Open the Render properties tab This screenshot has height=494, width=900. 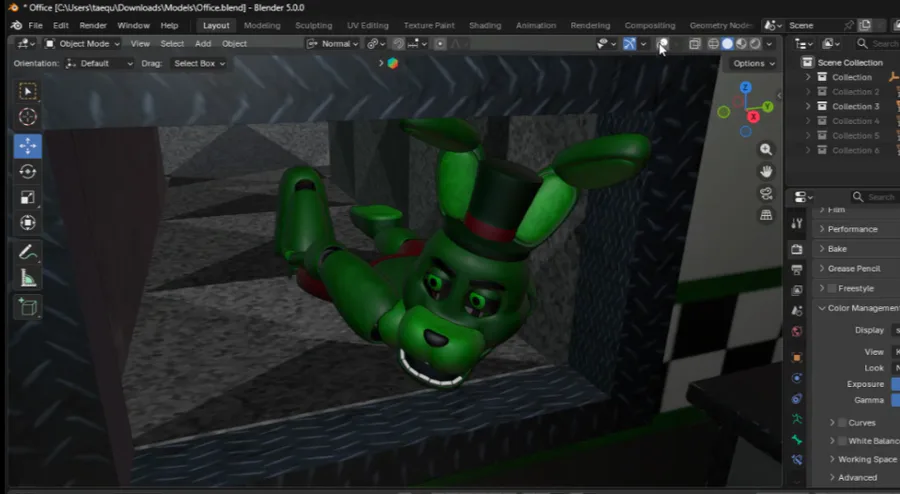[797, 249]
